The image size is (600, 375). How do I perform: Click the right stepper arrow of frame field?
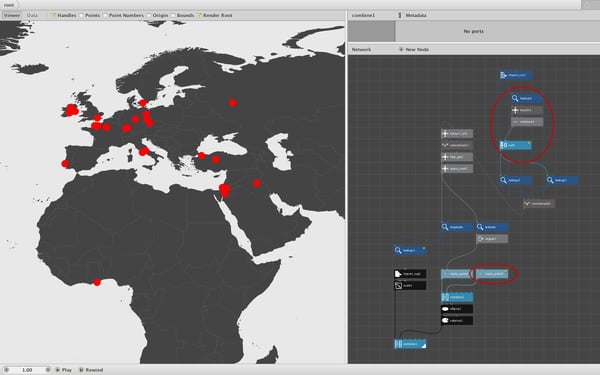click(48, 370)
